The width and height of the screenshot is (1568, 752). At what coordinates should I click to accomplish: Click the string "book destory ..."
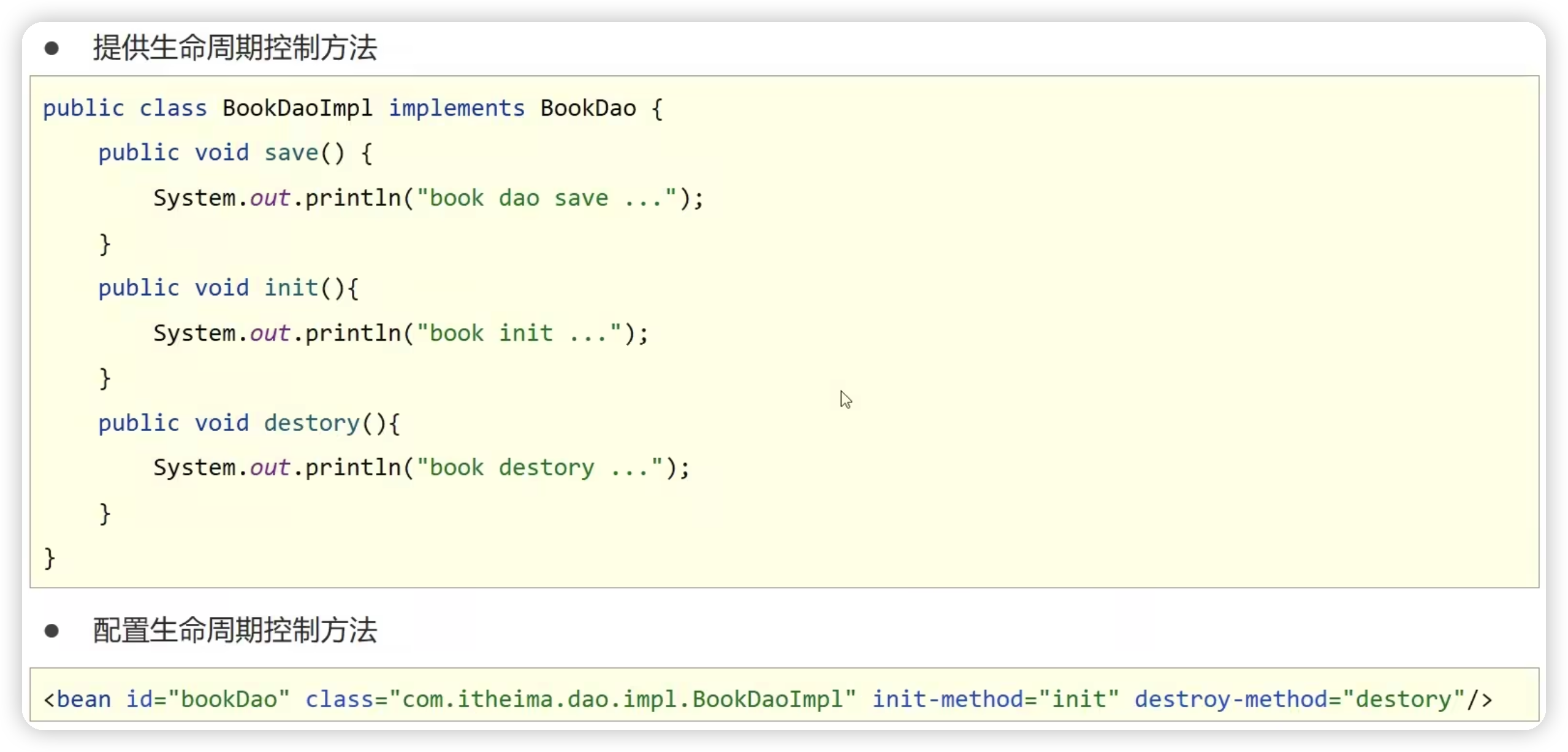pyautogui.click(x=539, y=468)
